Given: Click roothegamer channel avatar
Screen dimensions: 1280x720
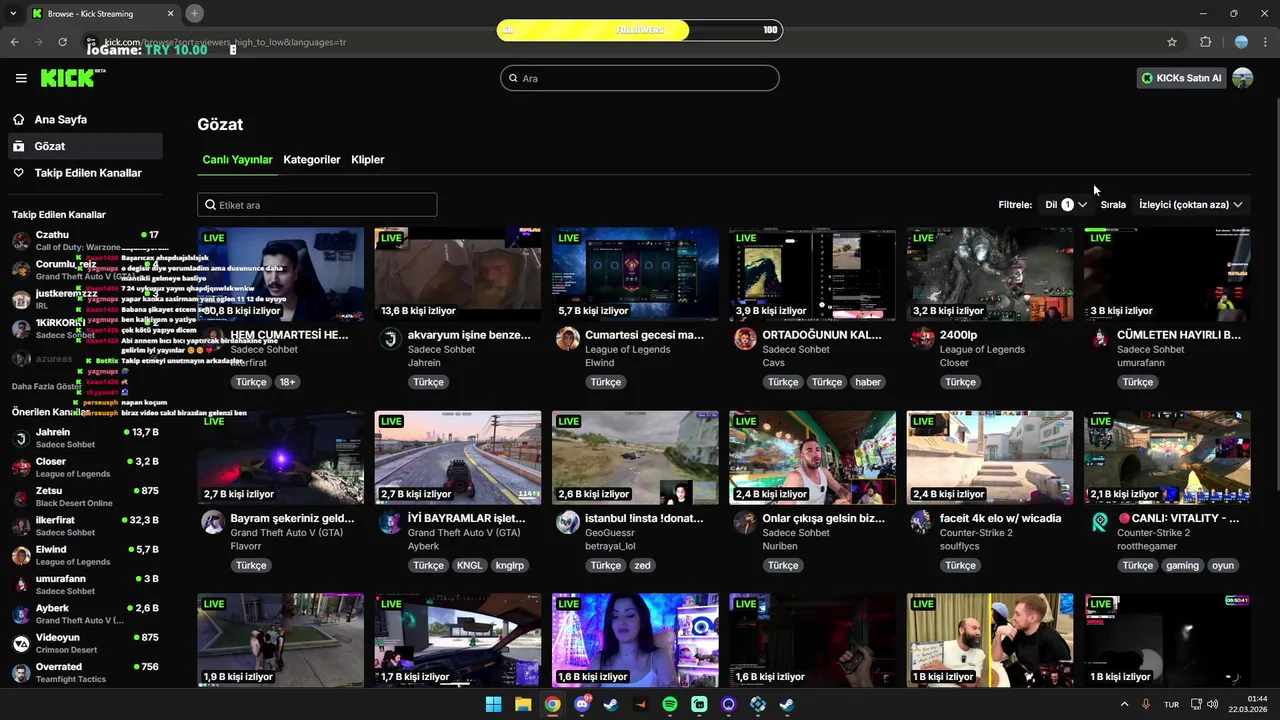Looking at the screenshot, I should point(1100,521).
